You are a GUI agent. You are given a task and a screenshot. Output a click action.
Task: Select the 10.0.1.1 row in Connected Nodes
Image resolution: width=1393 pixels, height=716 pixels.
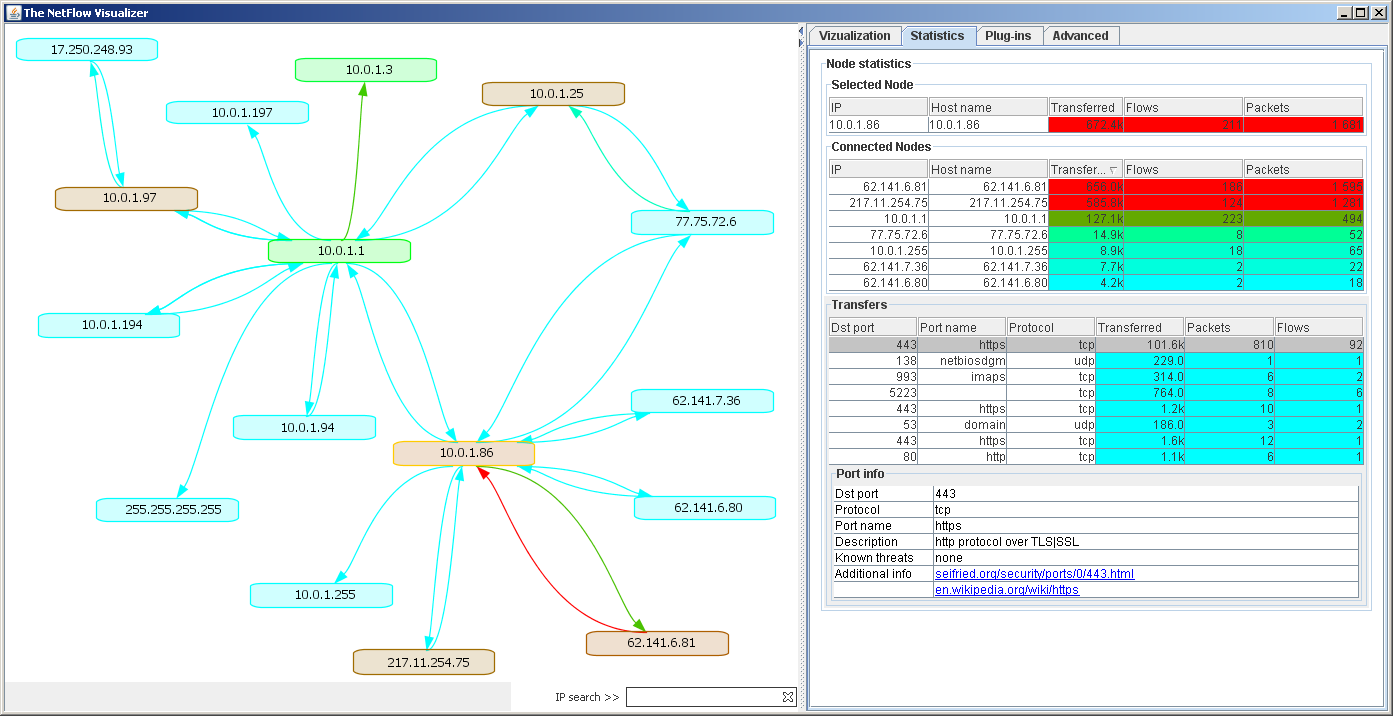point(1096,219)
